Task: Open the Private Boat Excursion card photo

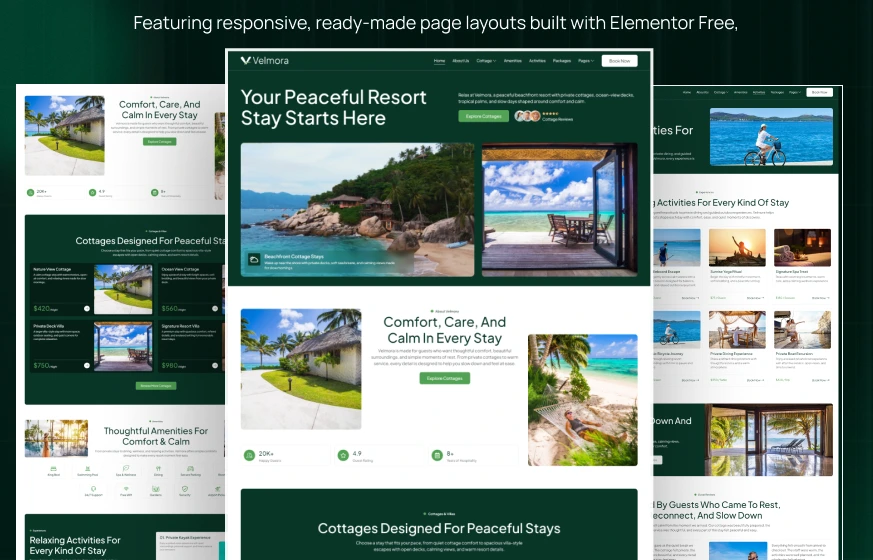Action: click(802, 330)
